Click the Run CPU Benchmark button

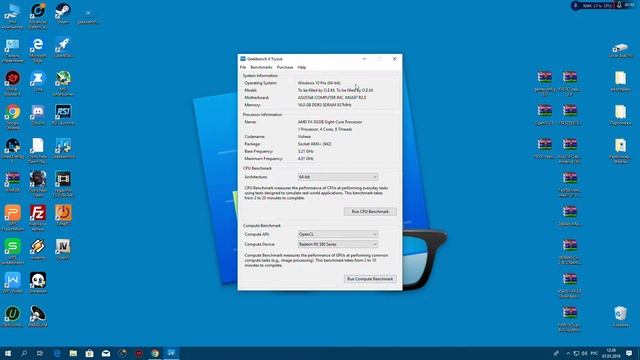(x=370, y=212)
